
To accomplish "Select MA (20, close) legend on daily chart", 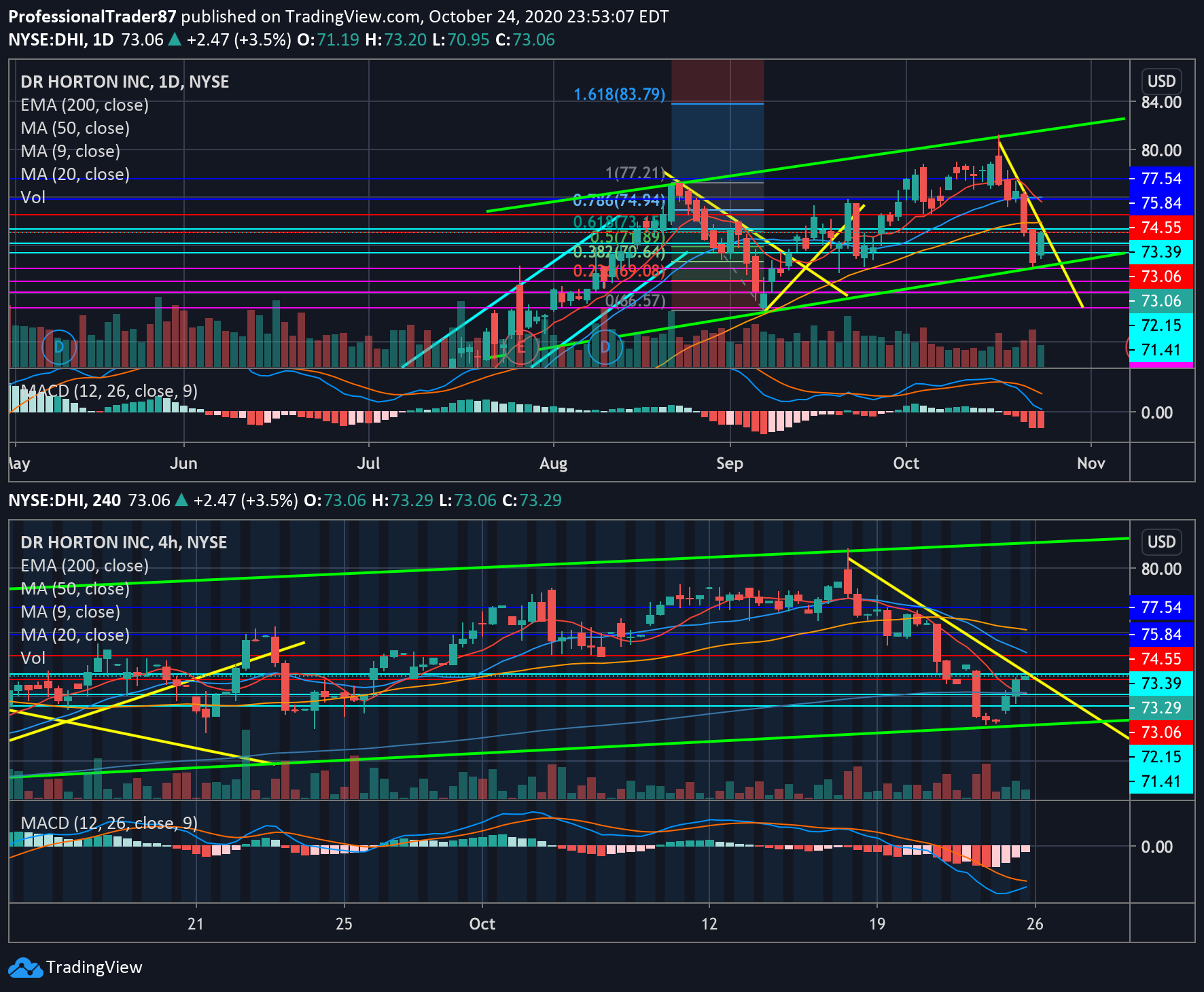I will [x=75, y=175].
